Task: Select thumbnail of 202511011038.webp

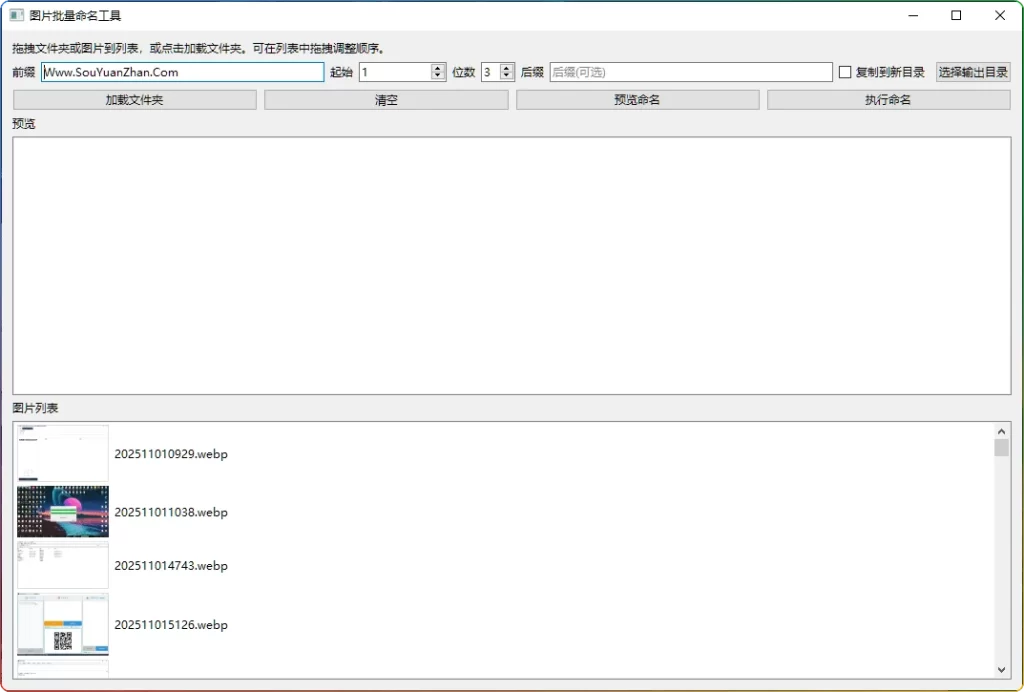Action: (x=63, y=512)
